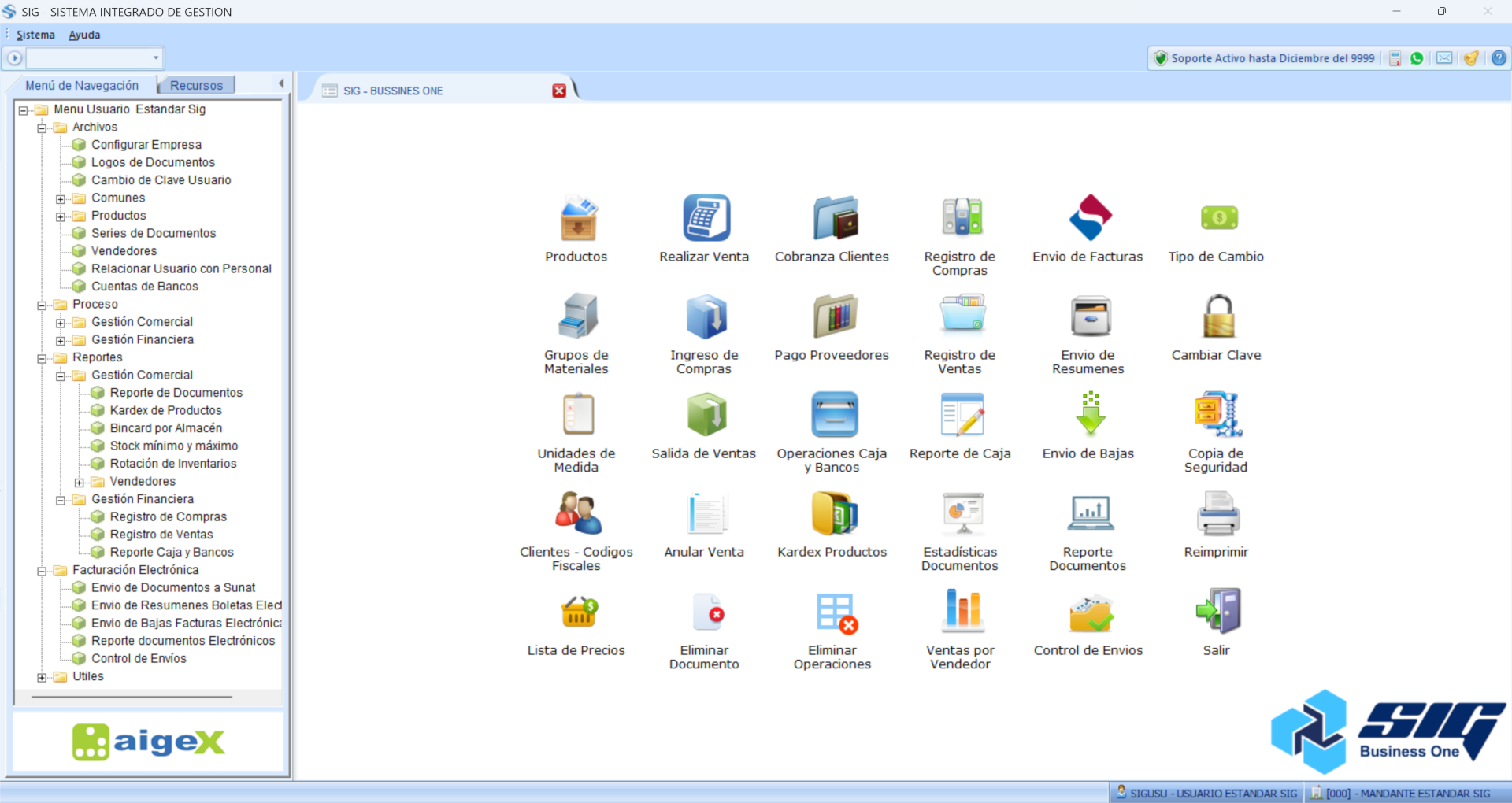Click the Salir exit door icon
The height and width of the screenshot is (803, 1512).
coord(1218,612)
